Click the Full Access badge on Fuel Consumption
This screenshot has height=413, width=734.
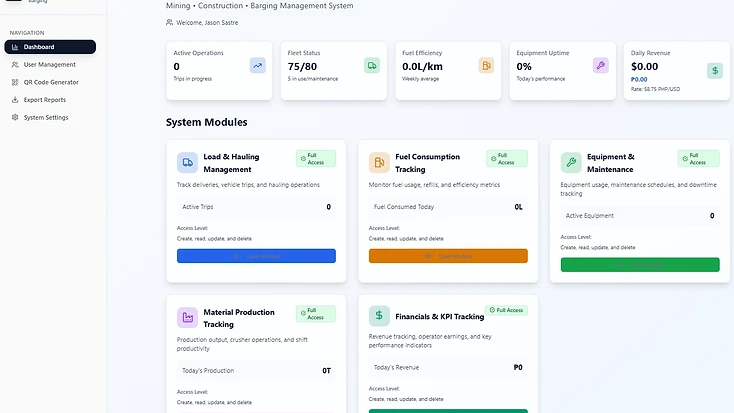click(507, 159)
